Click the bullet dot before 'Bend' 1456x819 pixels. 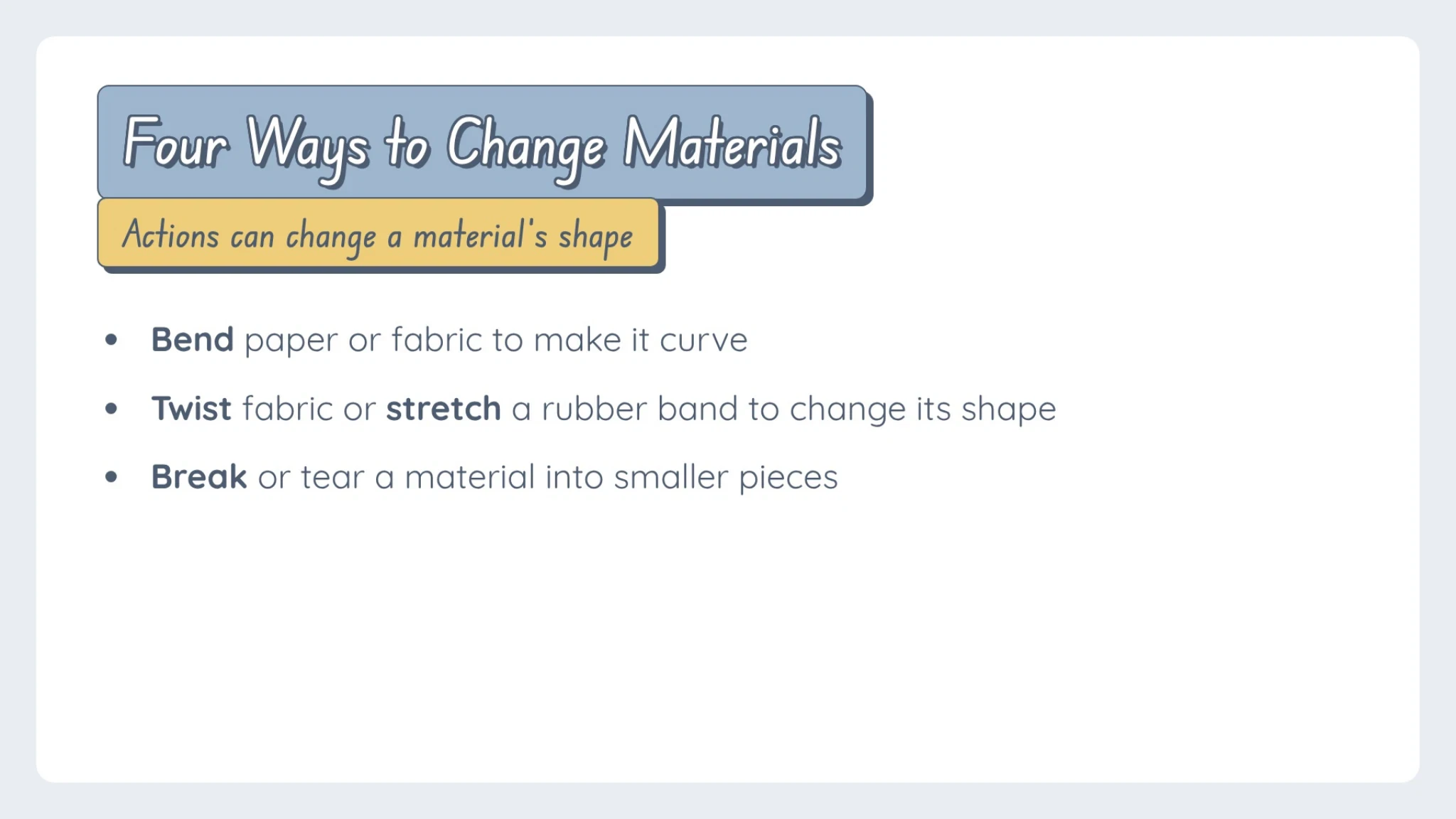(x=111, y=340)
